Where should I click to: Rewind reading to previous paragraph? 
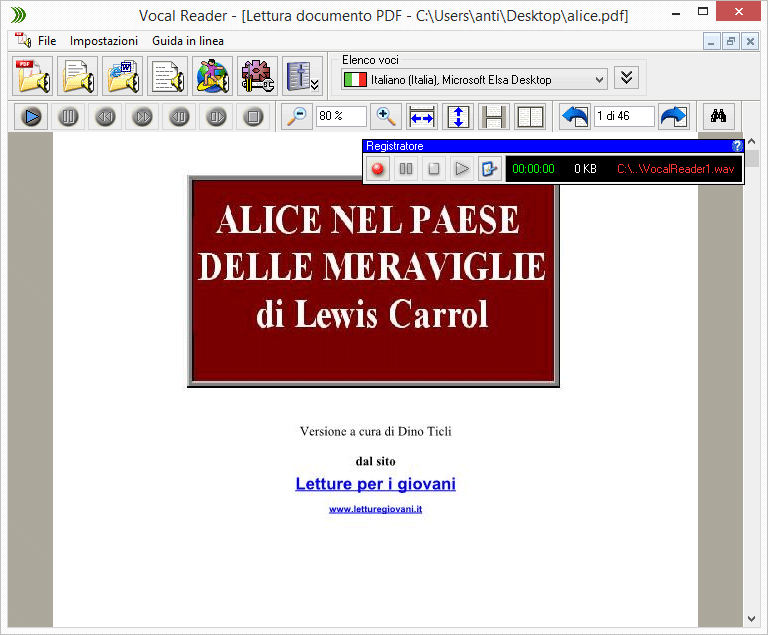pos(105,117)
